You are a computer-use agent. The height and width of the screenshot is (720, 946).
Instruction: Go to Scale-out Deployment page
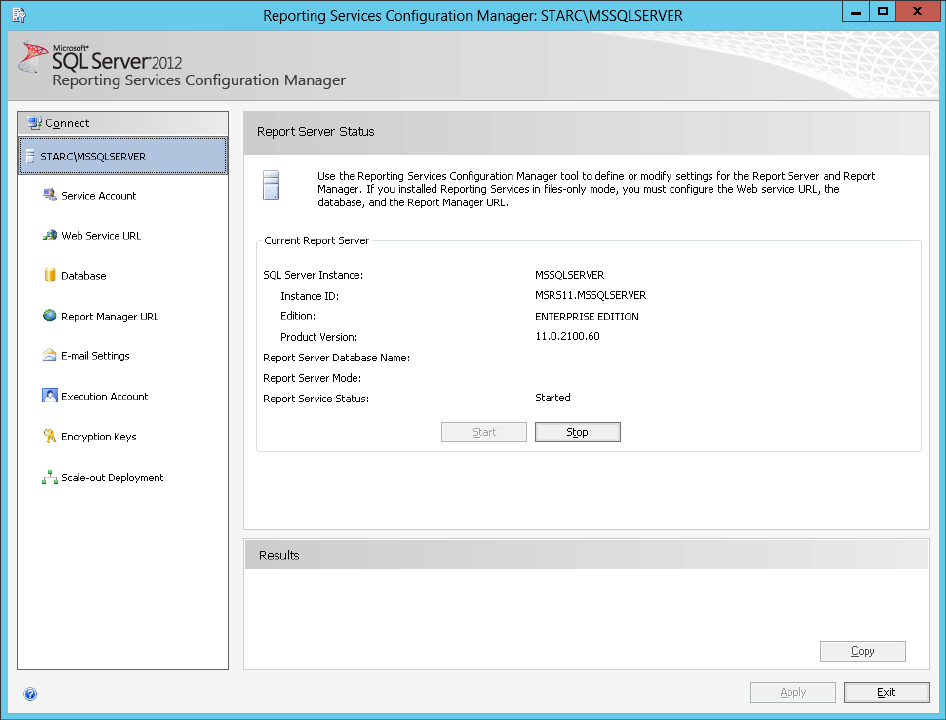click(x=112, y=477)
